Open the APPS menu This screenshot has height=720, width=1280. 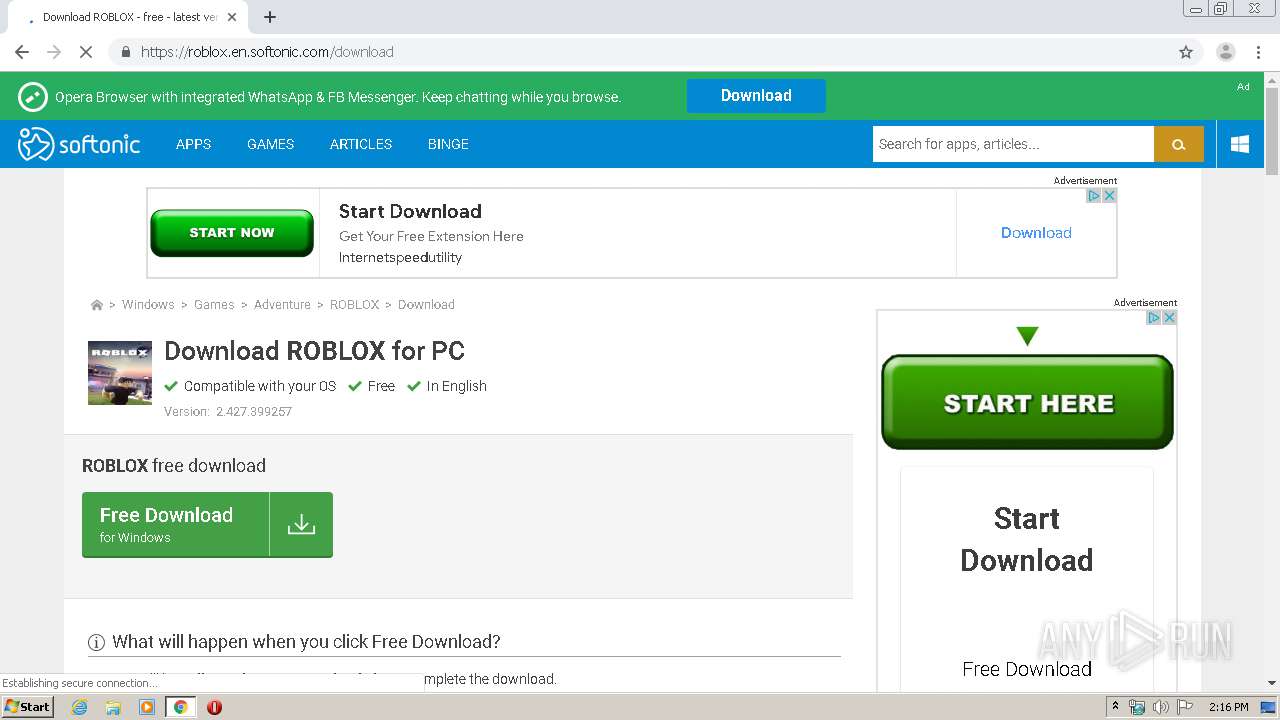click(193, 144)
